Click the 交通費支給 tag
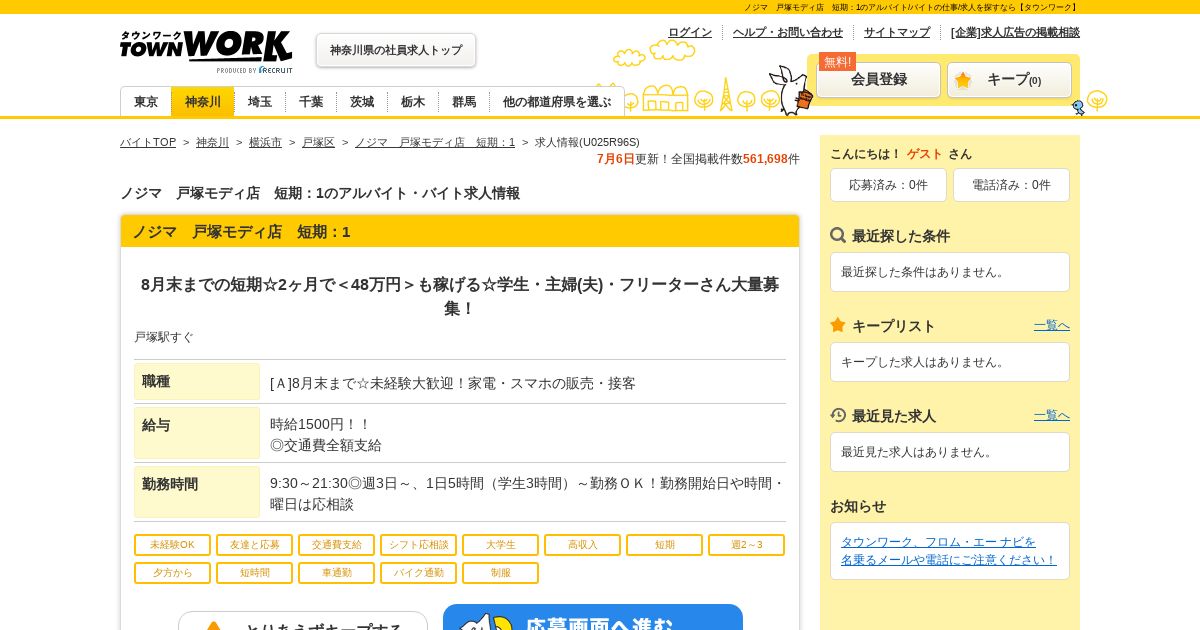1200x630 pixels. click(x=336, y=545)
